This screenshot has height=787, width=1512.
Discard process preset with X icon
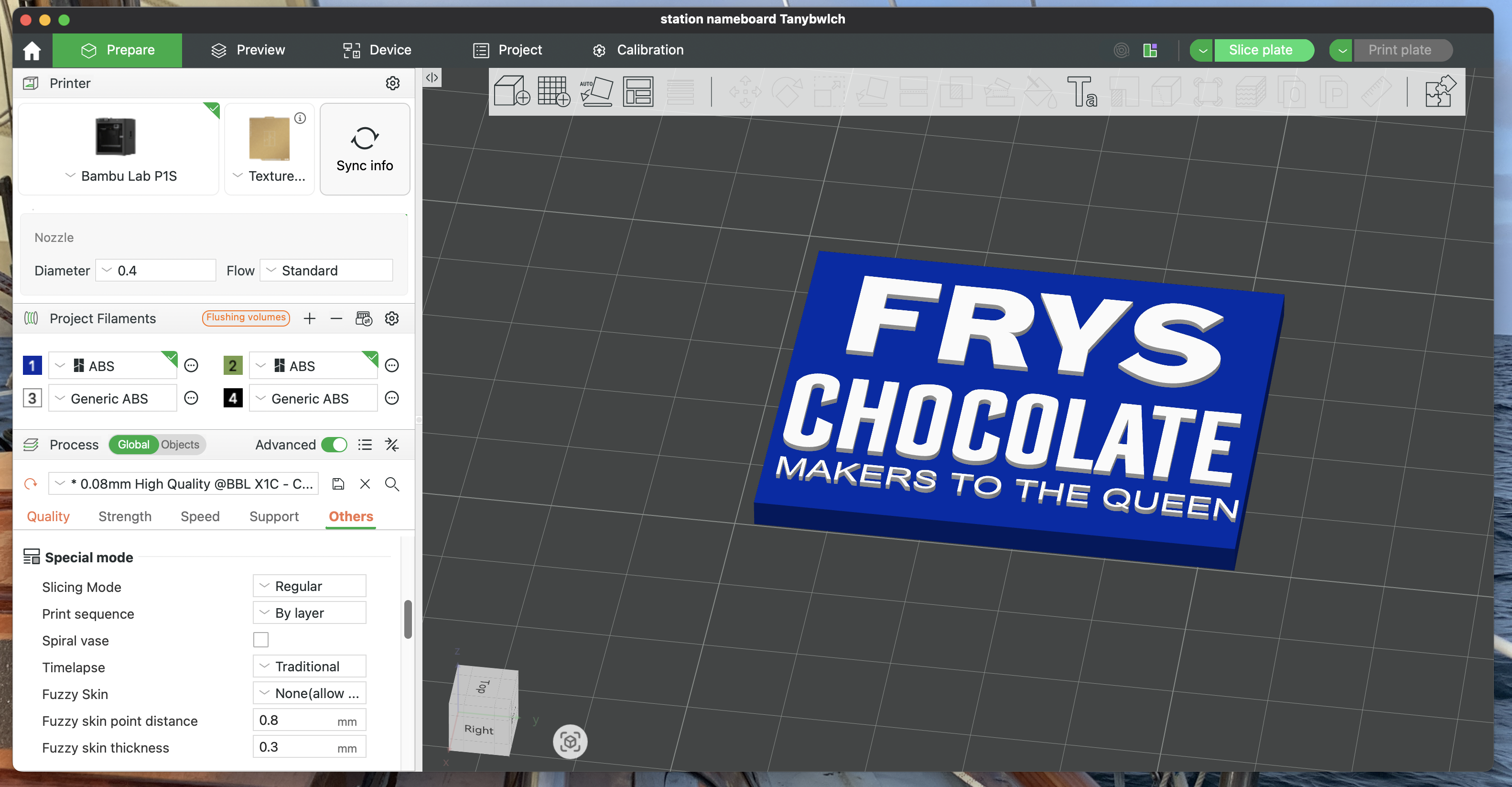click(365, 484)
